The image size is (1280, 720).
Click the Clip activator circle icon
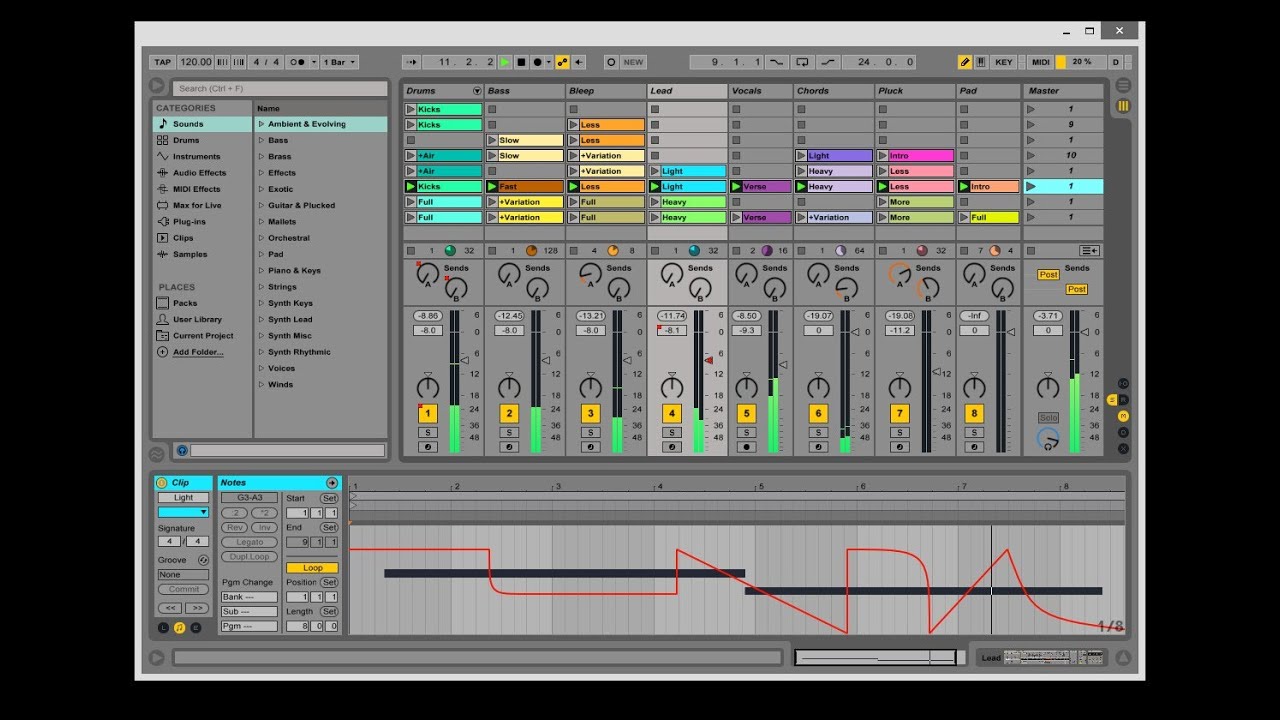coord(162,483)
